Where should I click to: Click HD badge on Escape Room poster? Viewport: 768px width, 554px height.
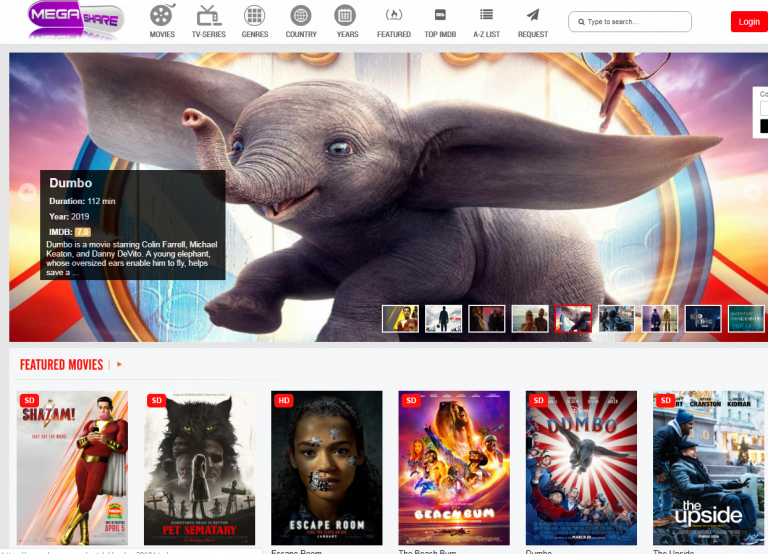click(284, 400)
